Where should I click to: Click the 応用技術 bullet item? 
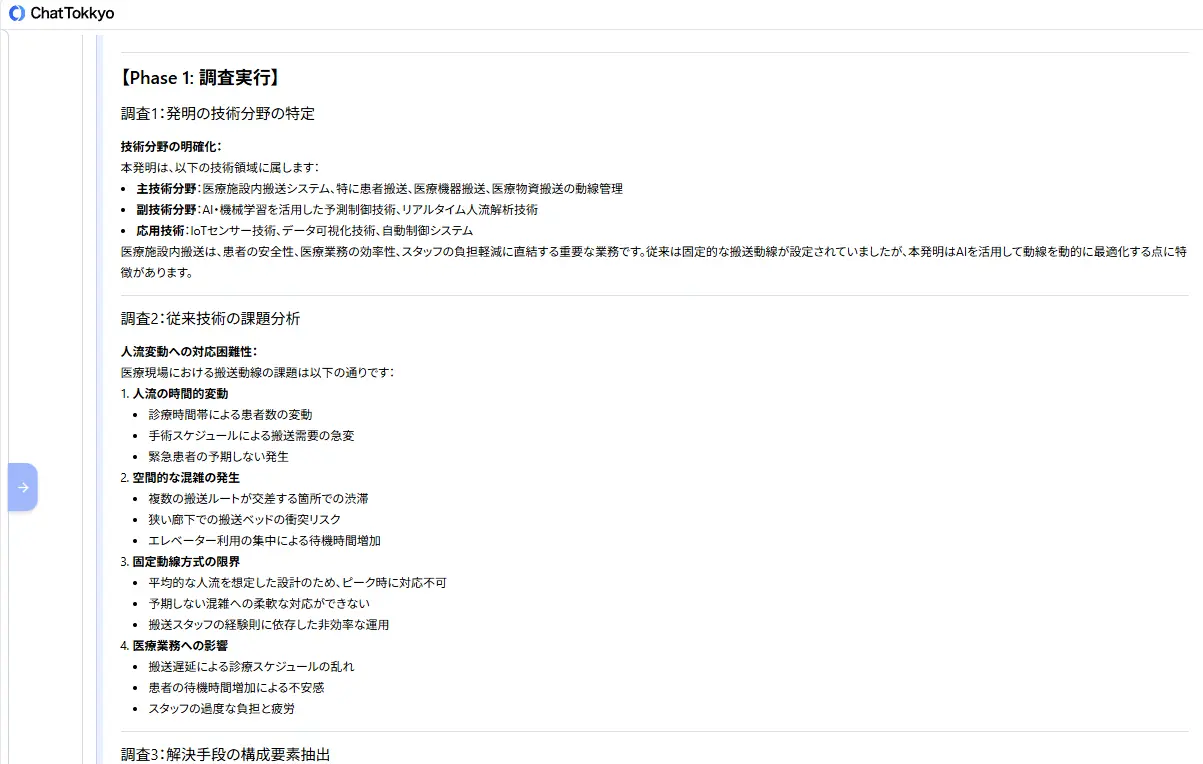click(x=304, y=230)
